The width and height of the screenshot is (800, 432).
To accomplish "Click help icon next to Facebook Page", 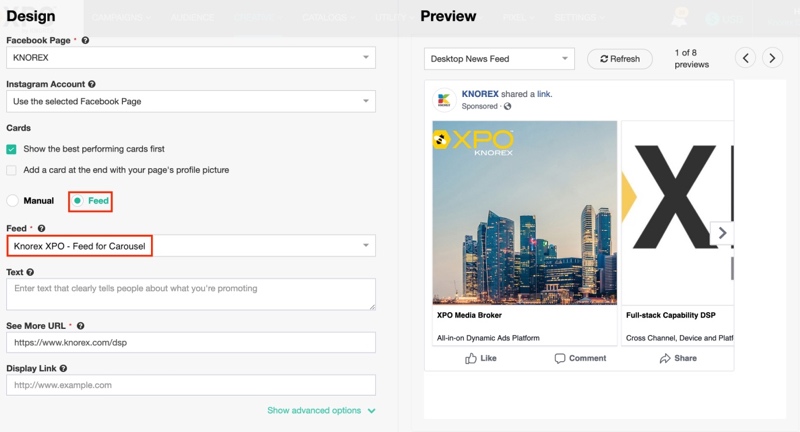I will (85, 41).
